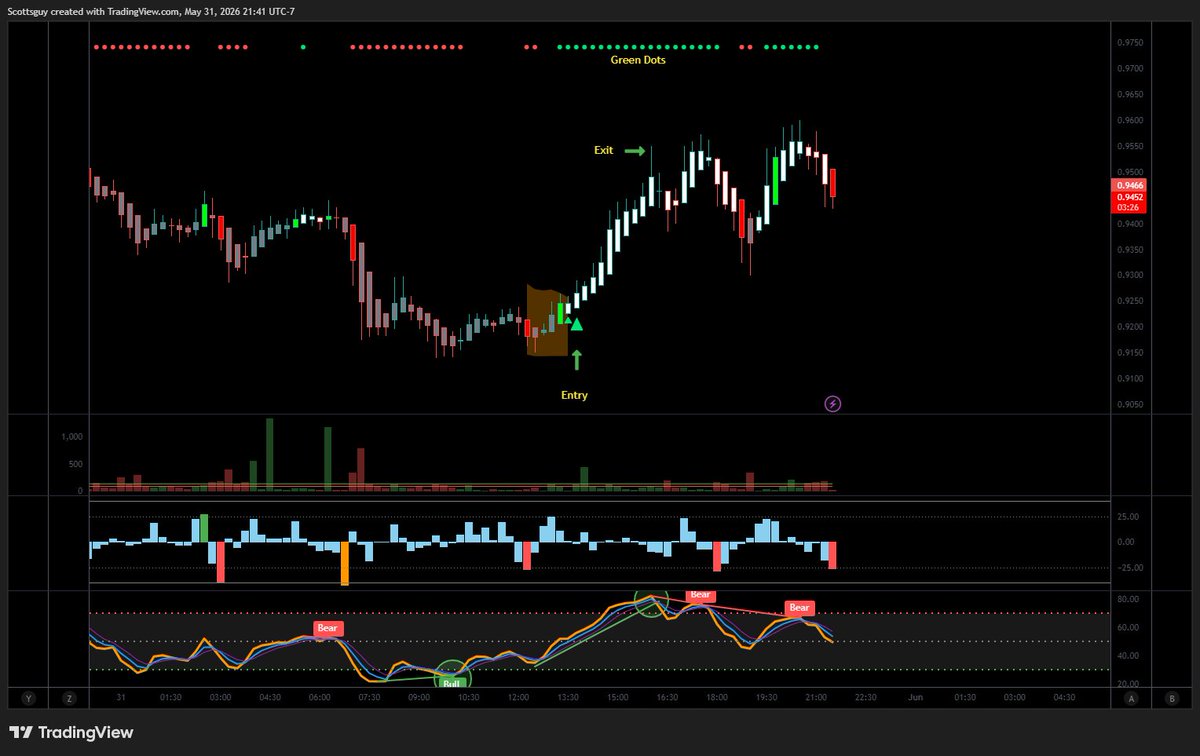Click the orange bar in the oscillator pane

coord(345,563)
